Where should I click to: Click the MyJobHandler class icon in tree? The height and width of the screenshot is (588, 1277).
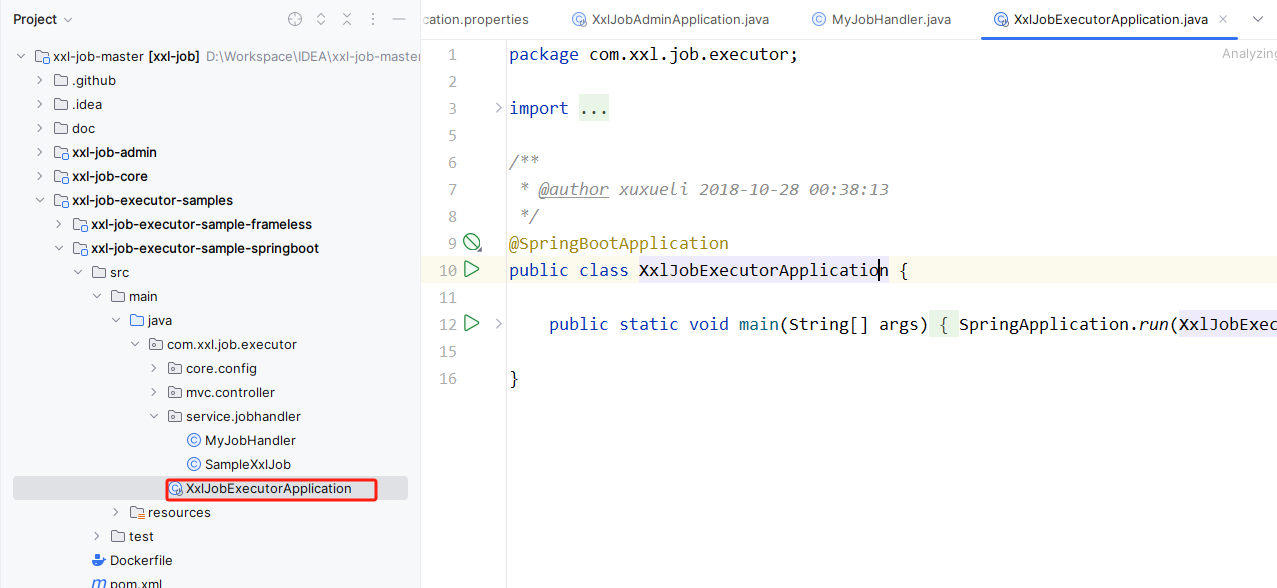pyautogui.click(x=194, y=440)
